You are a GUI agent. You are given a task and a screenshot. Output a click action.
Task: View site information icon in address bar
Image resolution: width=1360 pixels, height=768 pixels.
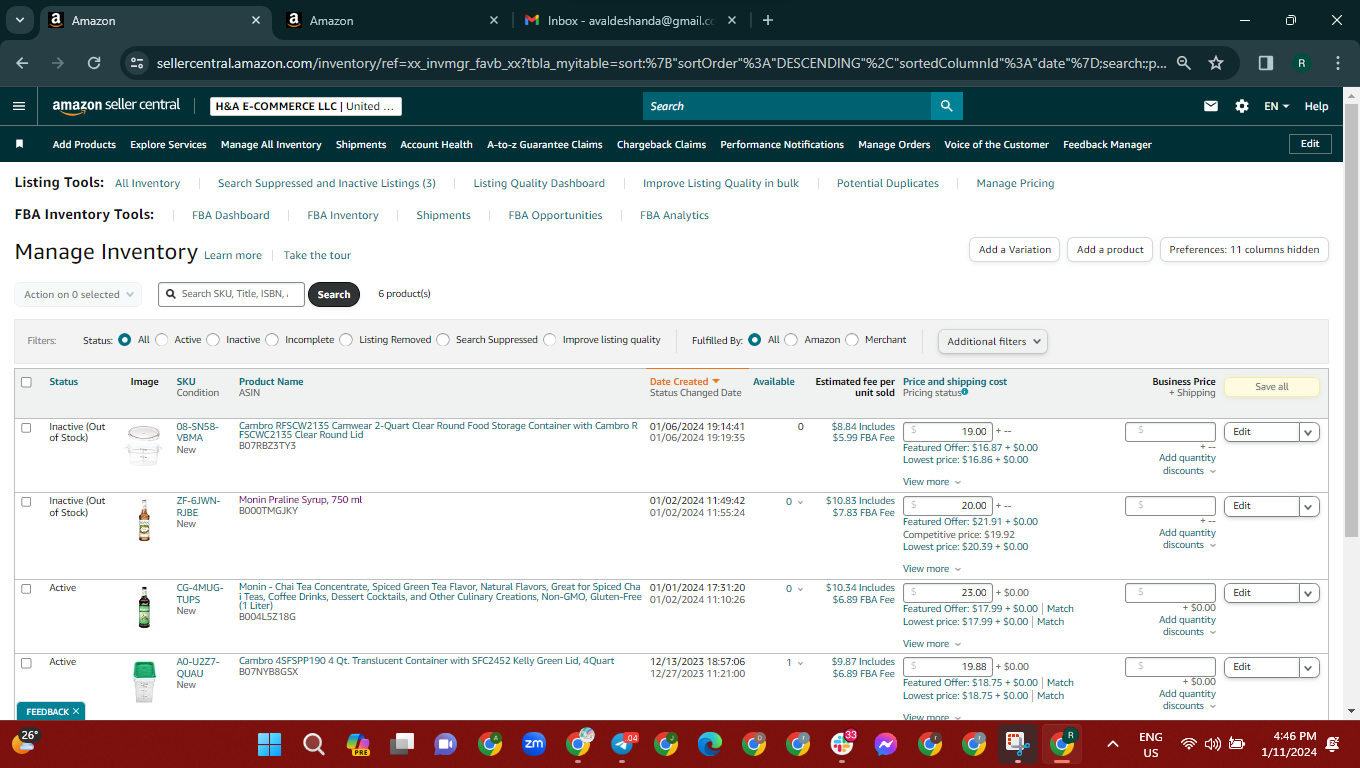138,63
